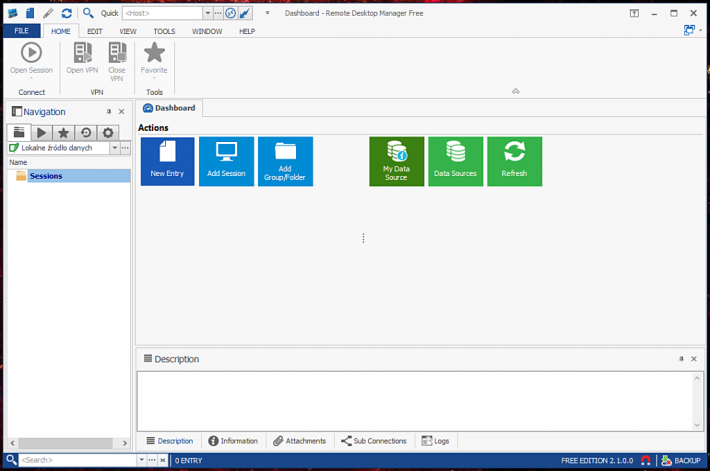
Task: Click the refresh arrows icon in quick toolbar
Action: (67, 13)
